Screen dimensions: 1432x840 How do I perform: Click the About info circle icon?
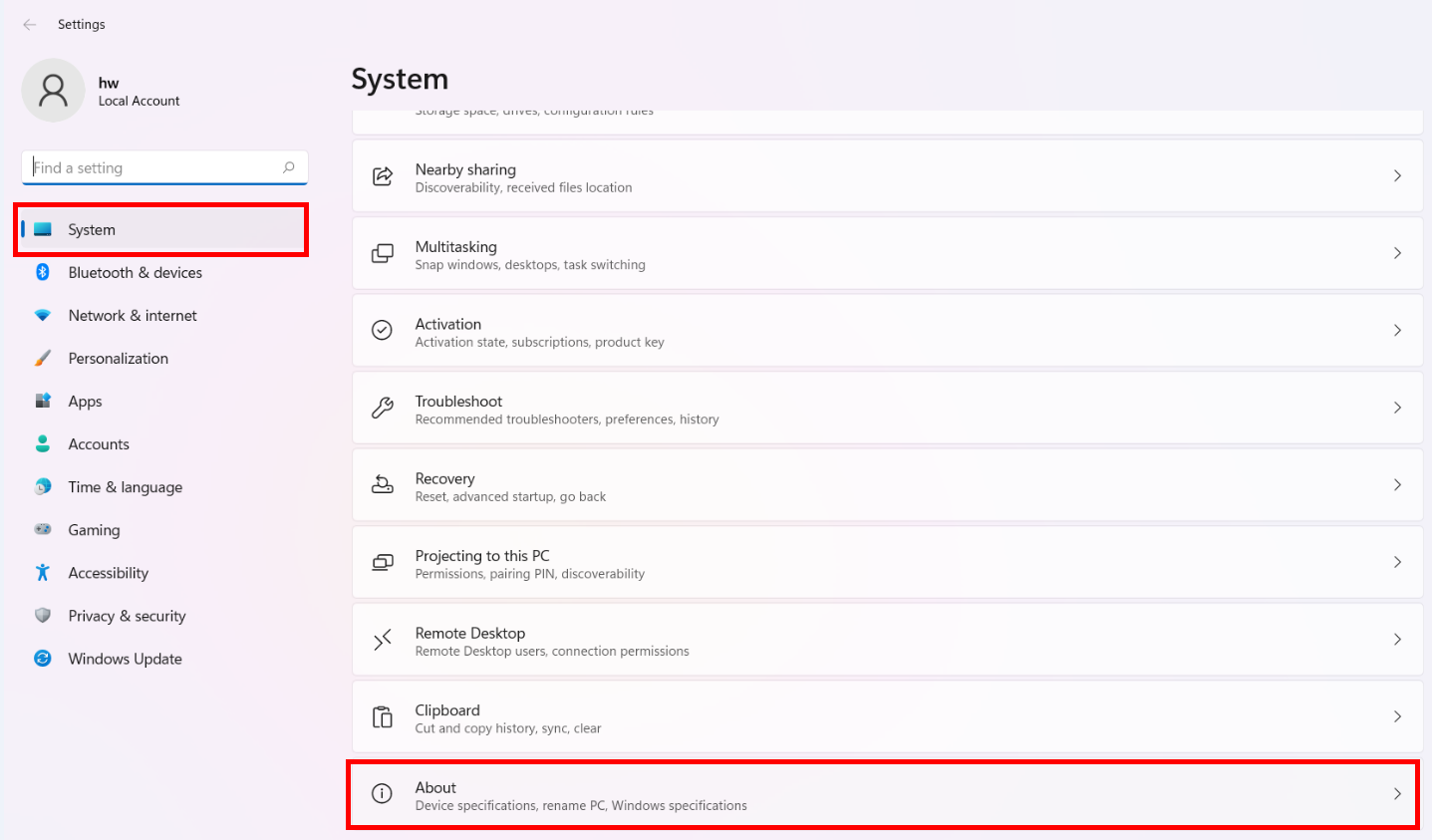point(383,793)
